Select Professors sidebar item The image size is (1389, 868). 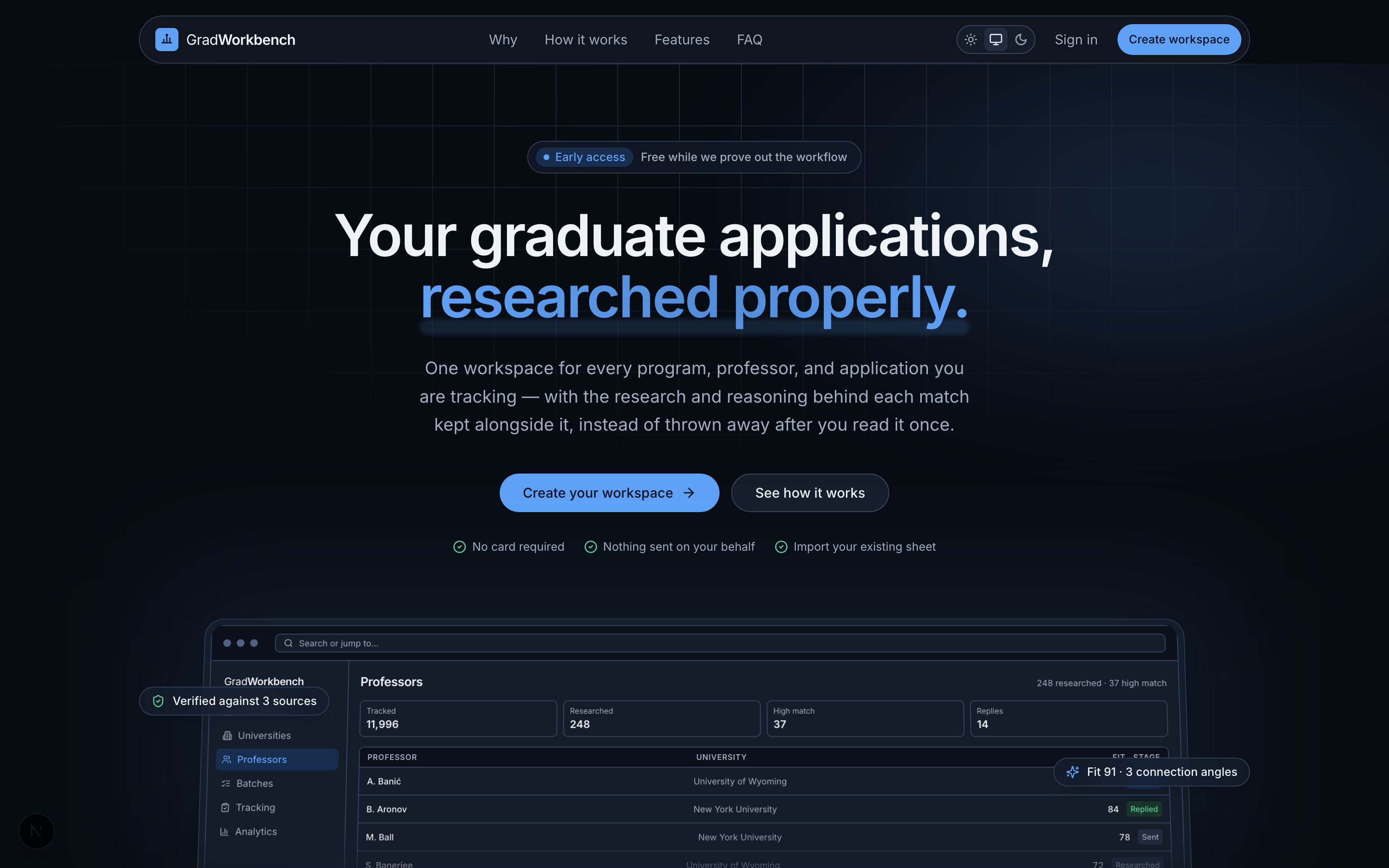coord(277,759)
